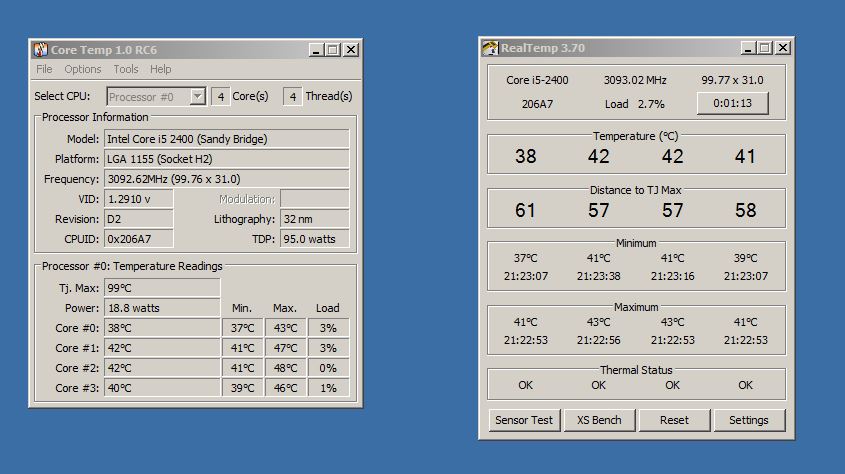Click Core #0 temperature 38°C
Image resolution: width=845 pixels, height=474 pixels.
[x=162, y=328]
